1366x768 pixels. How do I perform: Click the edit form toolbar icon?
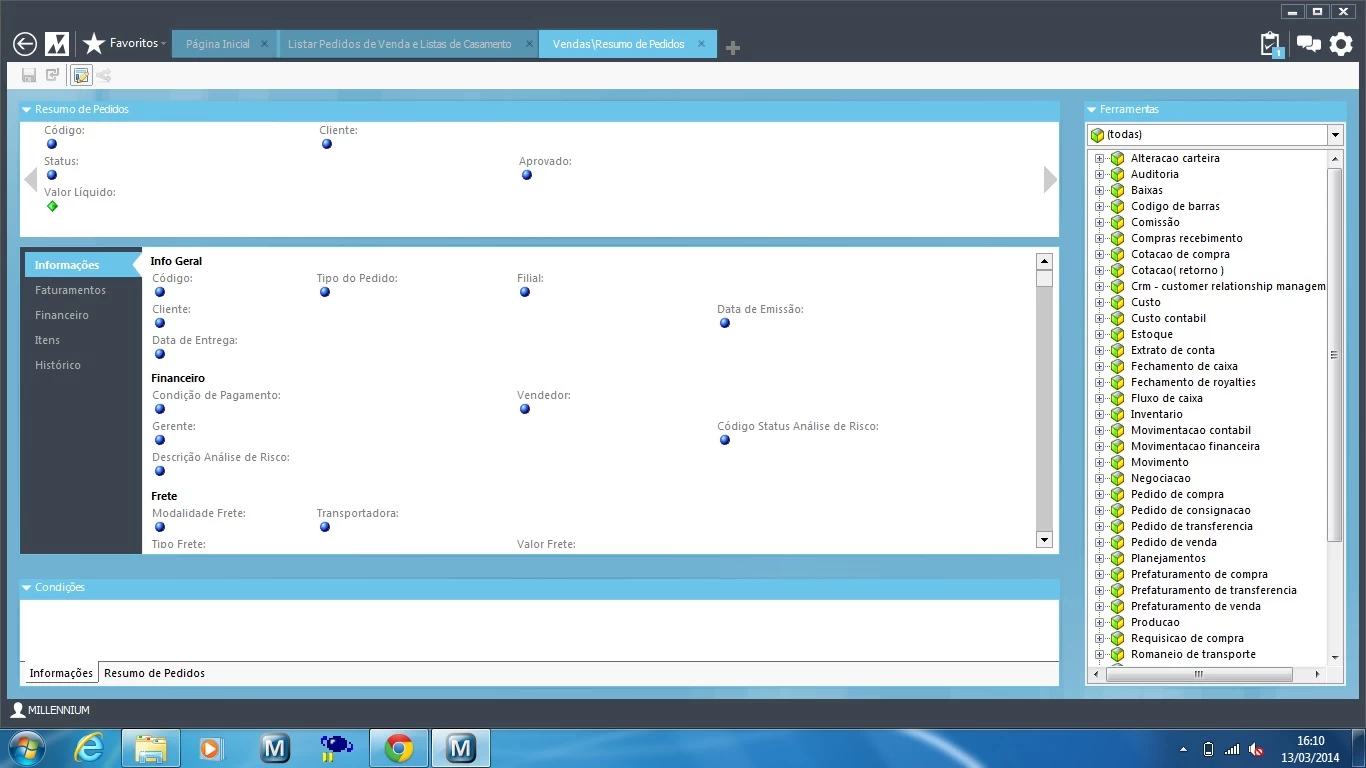coord(81,75)
